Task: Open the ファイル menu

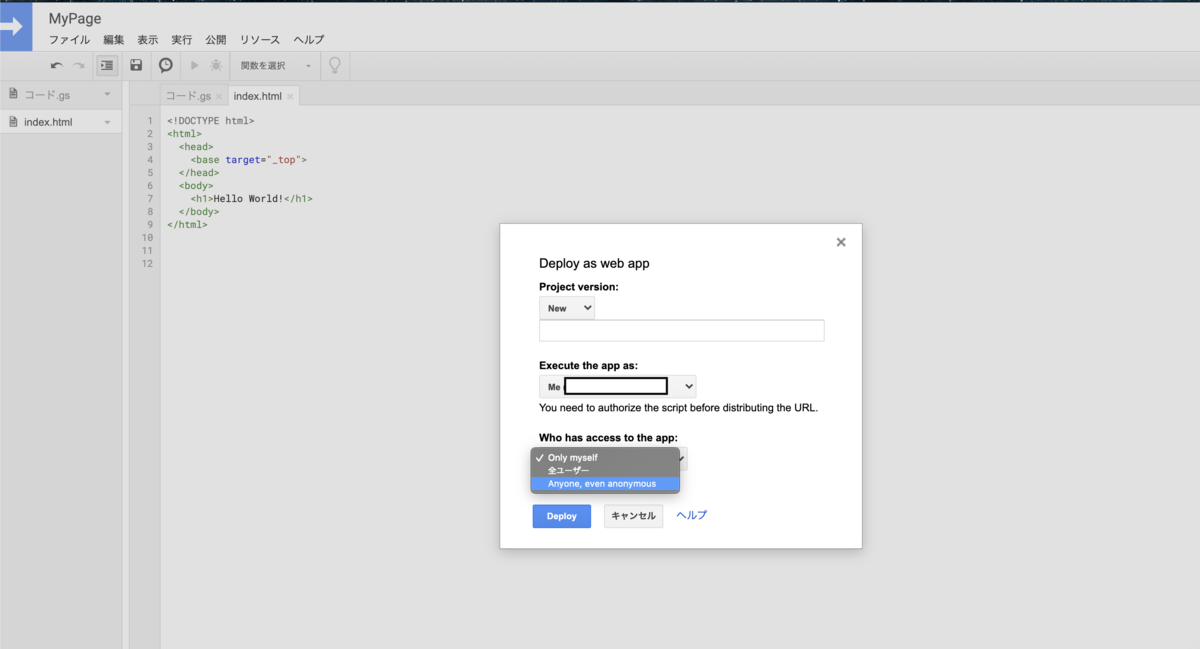Action: [69, 40]
